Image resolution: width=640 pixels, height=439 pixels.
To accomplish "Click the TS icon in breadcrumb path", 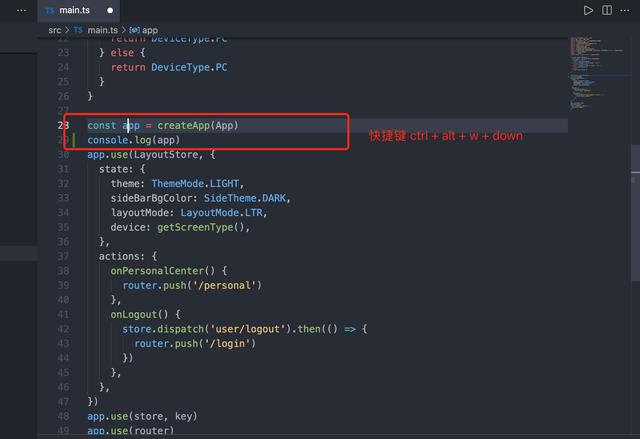I will coord(79,30).
